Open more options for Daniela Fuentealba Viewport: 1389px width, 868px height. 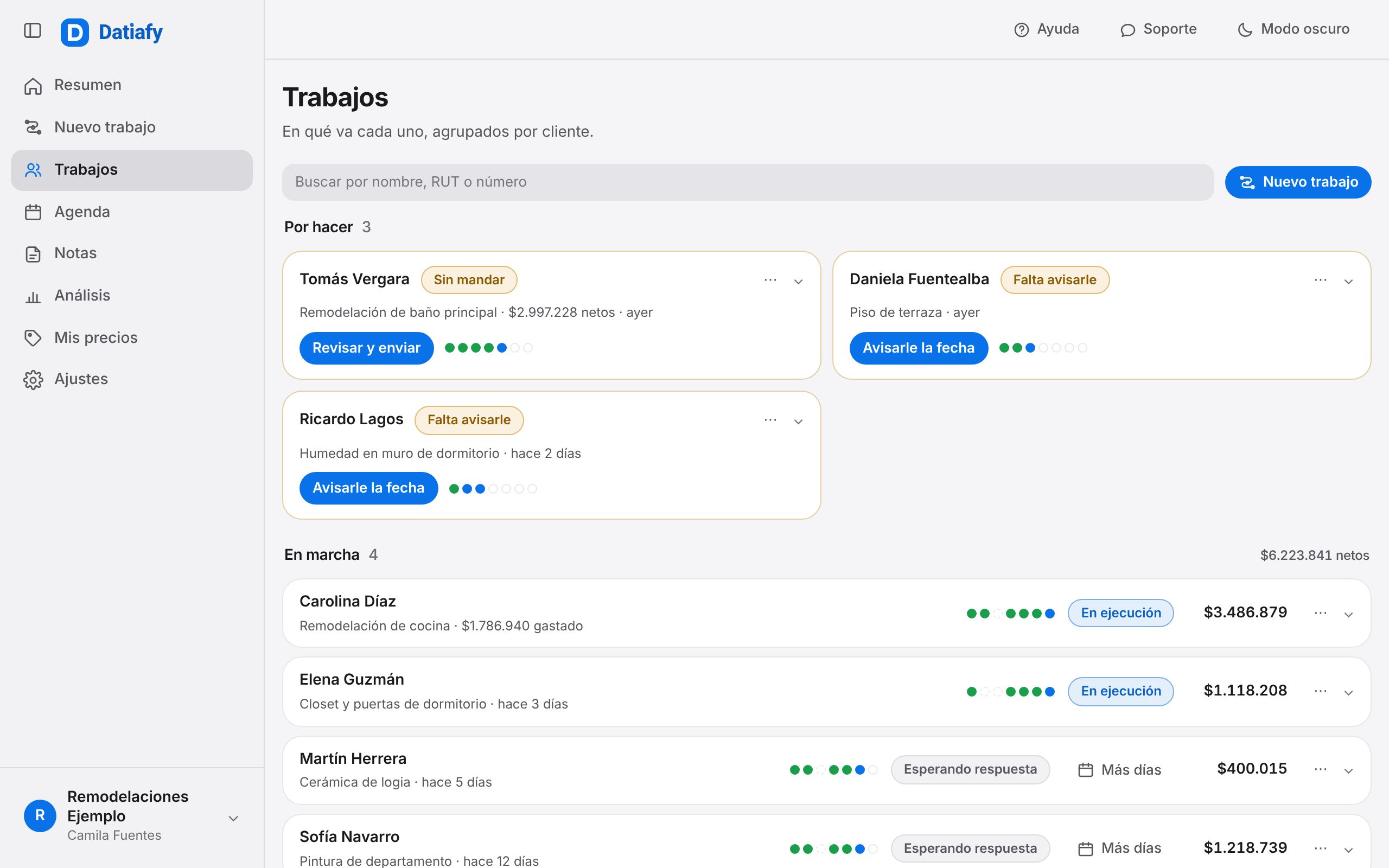tap(1320, 280)
